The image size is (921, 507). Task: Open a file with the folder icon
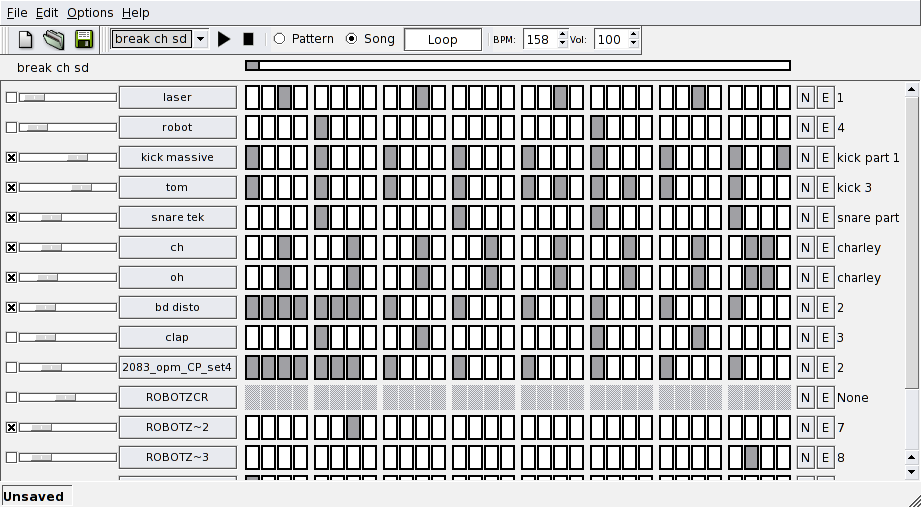tap(54, 39)
